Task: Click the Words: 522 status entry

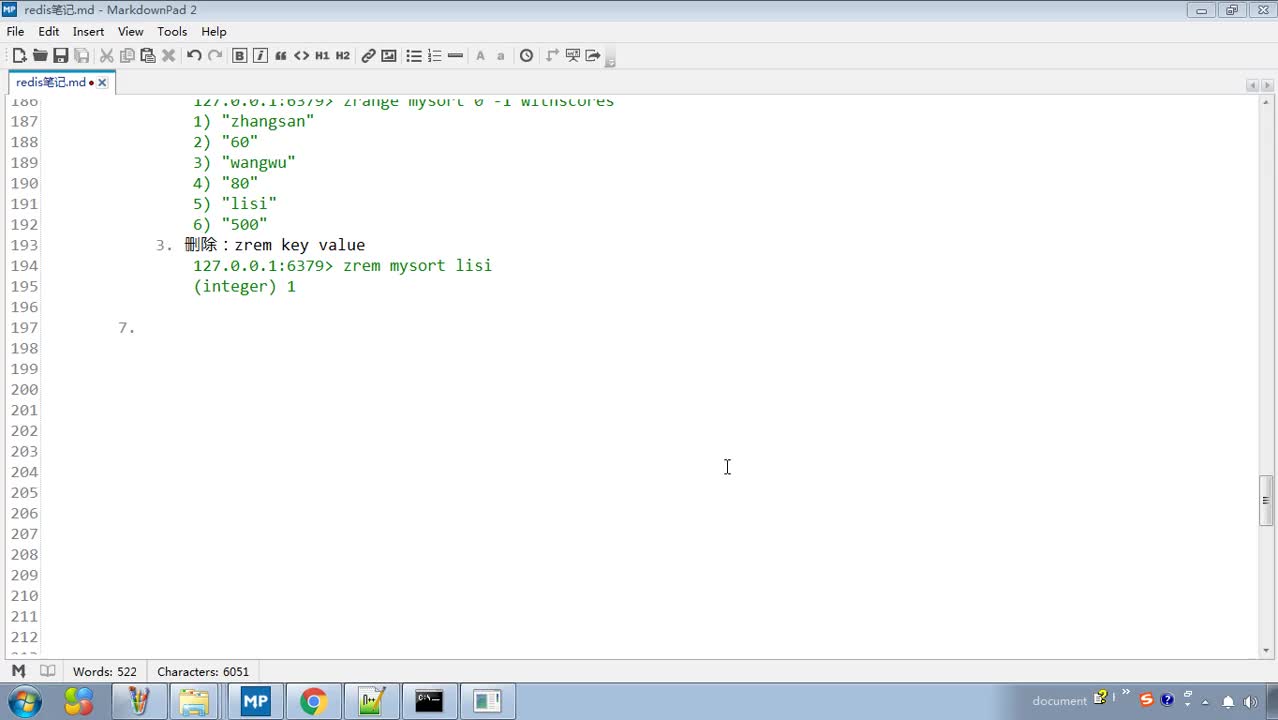Action: (105, 672)
